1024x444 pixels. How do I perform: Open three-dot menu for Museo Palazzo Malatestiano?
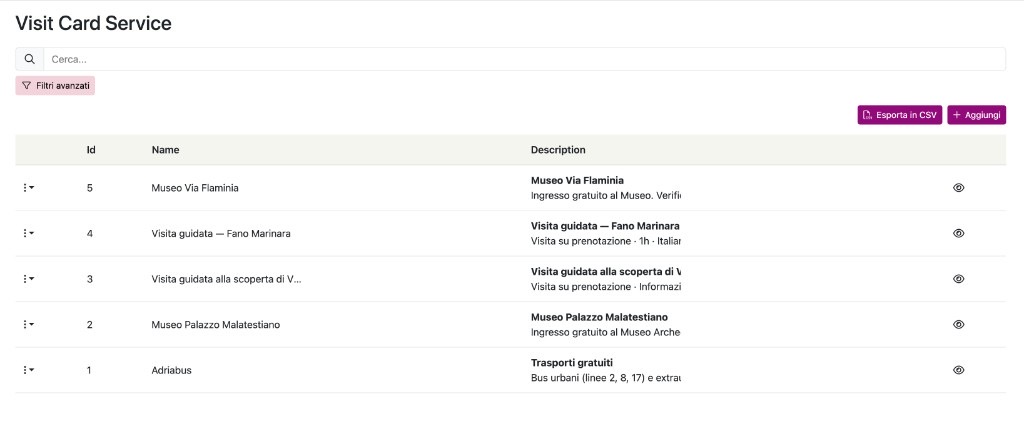(x=28, y=325)
